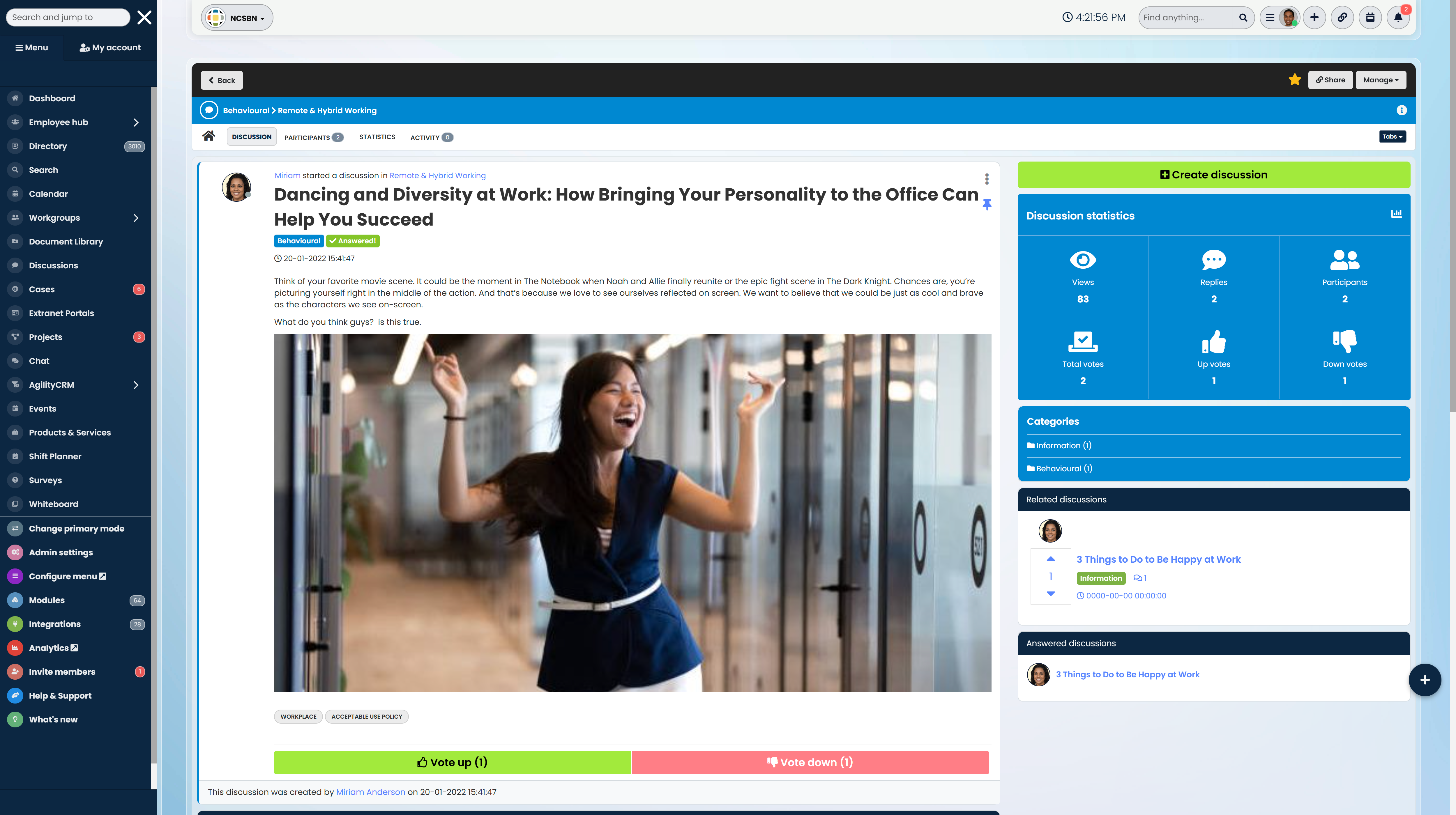Open the user profile avatar menu
1456x815 pixels.
pos(1289,17)
